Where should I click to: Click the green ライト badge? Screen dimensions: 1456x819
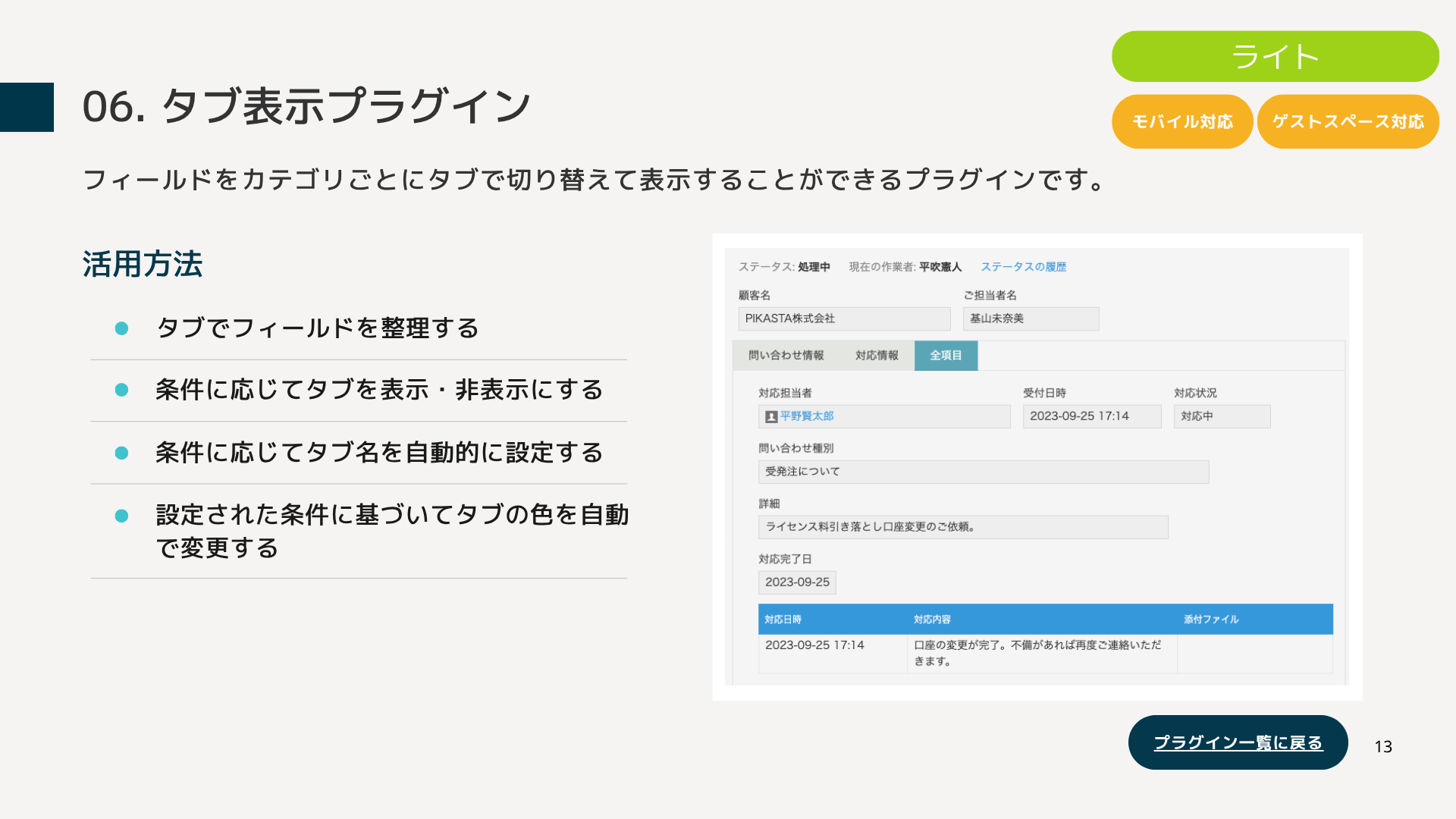coord(1275,57)
